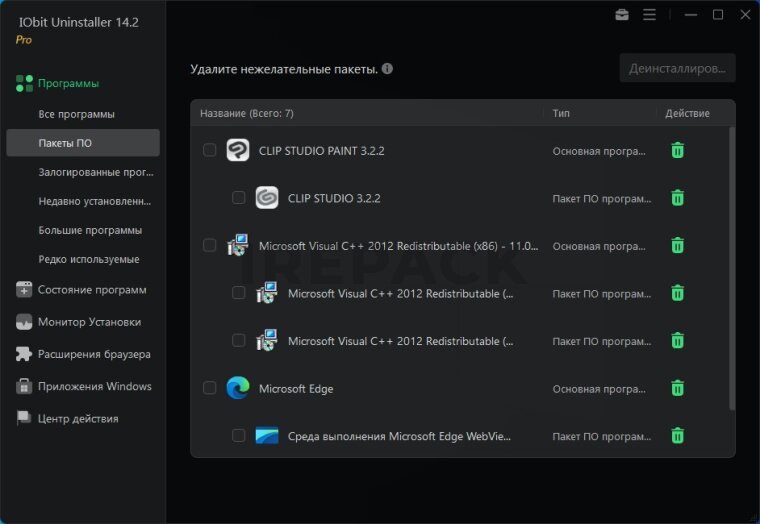760x524 pixels.
Task: Open Центр действия from sidebar
Action: 78,418
